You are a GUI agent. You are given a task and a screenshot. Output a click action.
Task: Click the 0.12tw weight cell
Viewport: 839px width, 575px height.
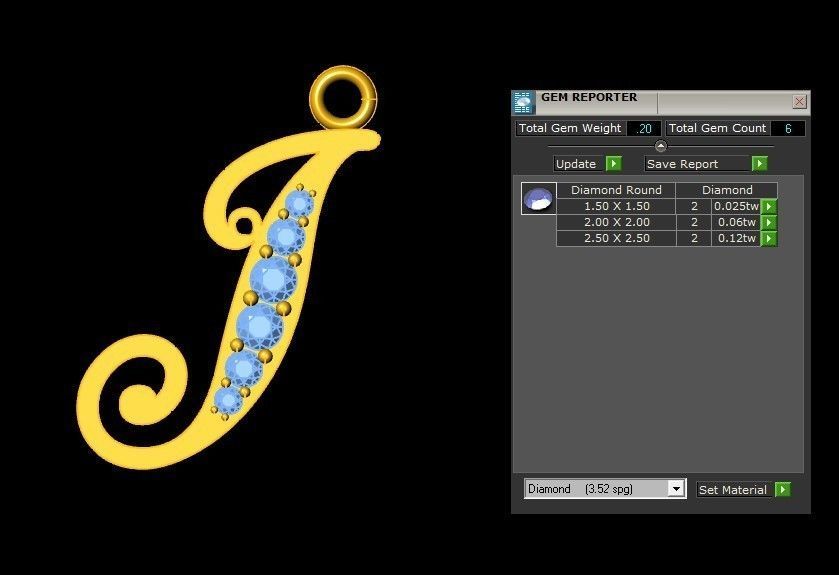click(736, 239)
